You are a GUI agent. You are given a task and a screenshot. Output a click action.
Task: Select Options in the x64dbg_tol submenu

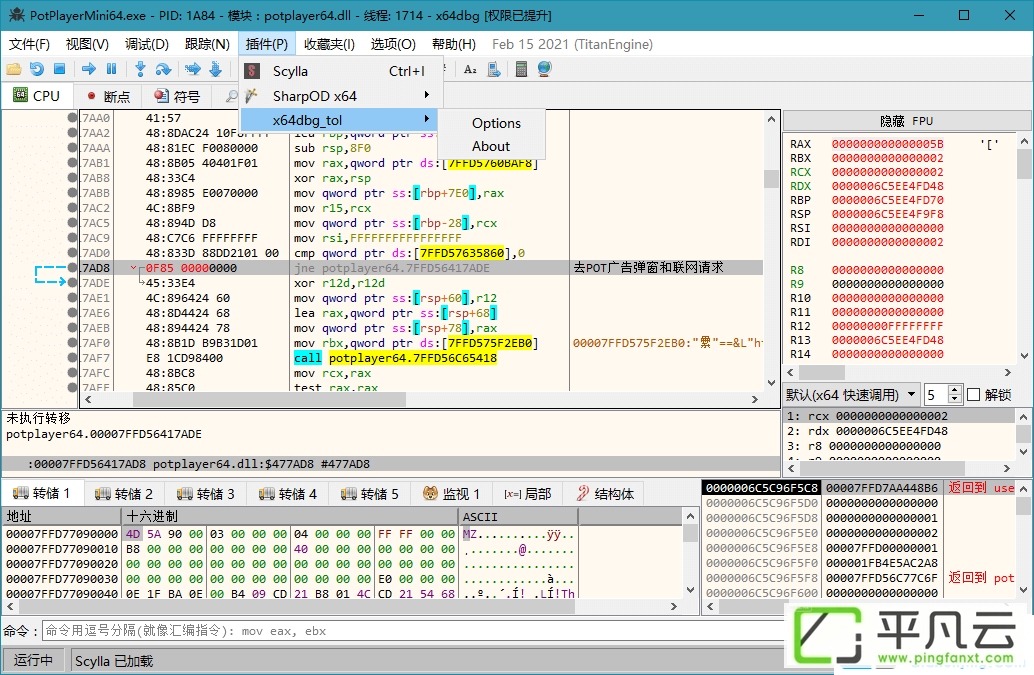point(496,123)
